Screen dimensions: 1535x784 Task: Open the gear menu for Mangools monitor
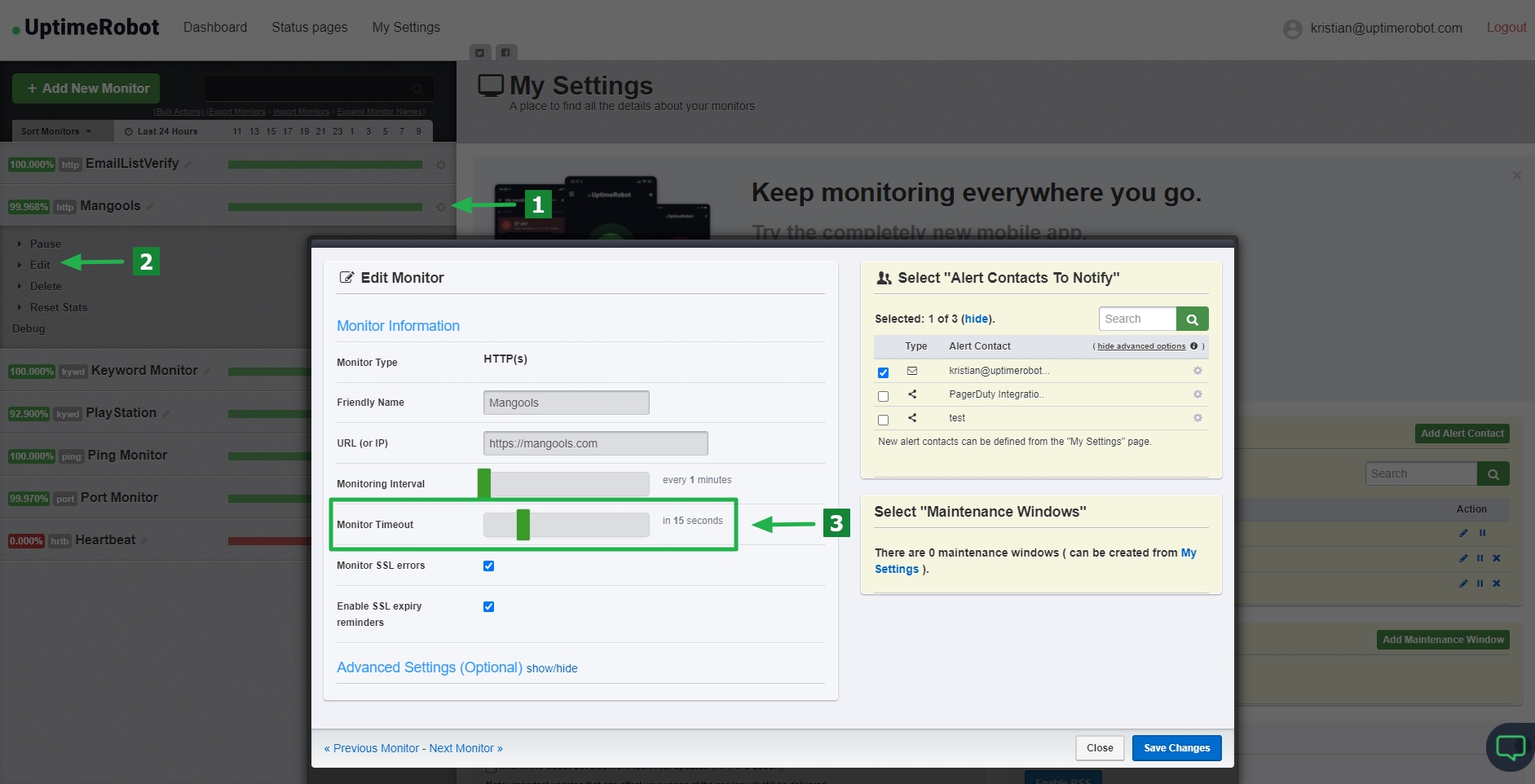(441, 207)
